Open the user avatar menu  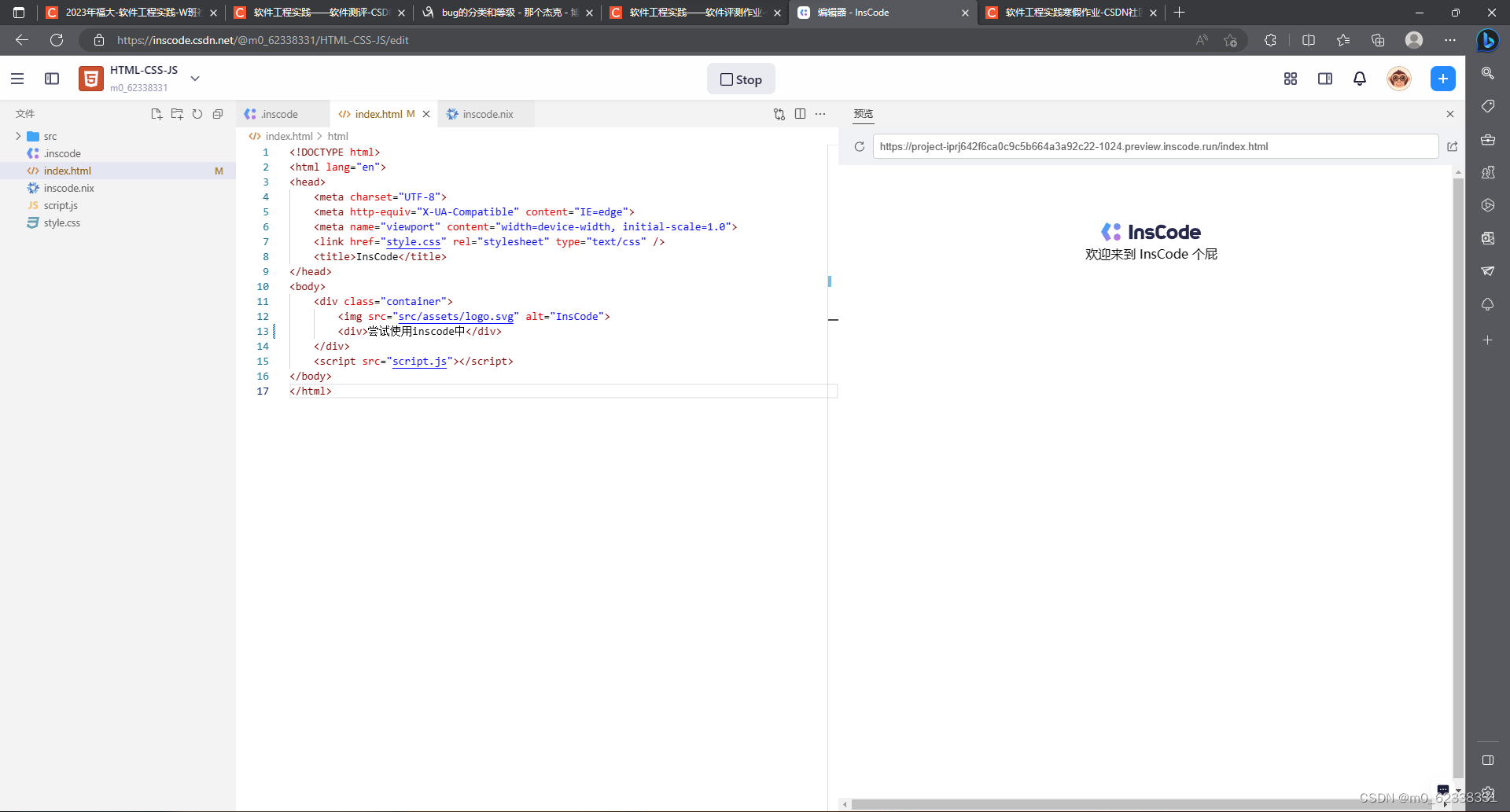click(1399, 79)
